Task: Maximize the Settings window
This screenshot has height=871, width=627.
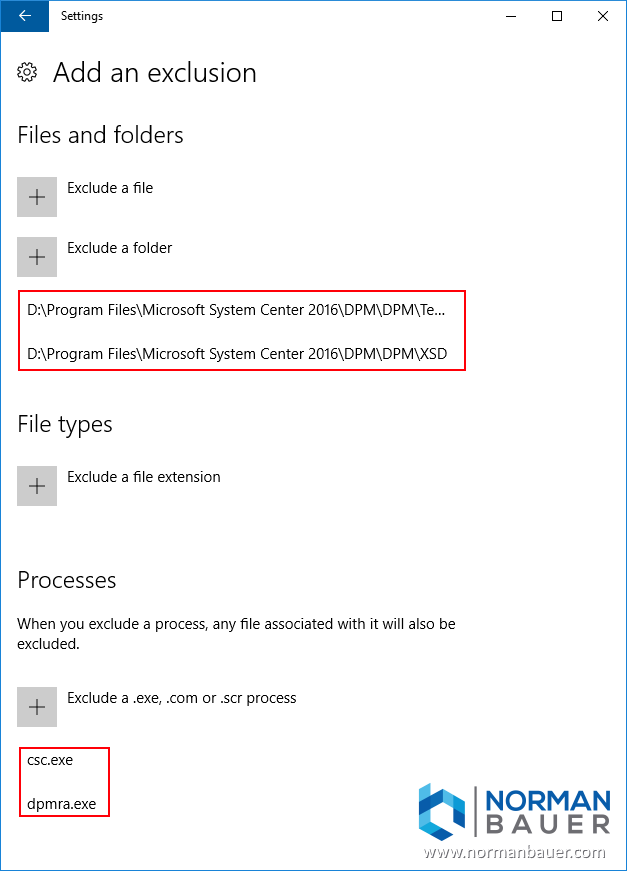Action: (557, 16)
